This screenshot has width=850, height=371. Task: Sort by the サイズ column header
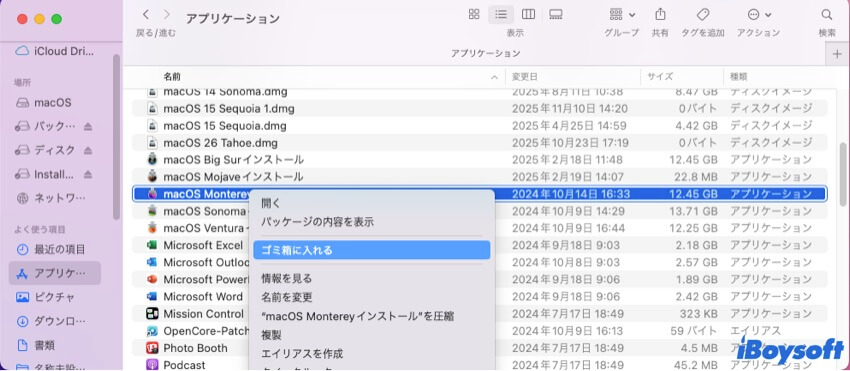(x=660, y=77)
